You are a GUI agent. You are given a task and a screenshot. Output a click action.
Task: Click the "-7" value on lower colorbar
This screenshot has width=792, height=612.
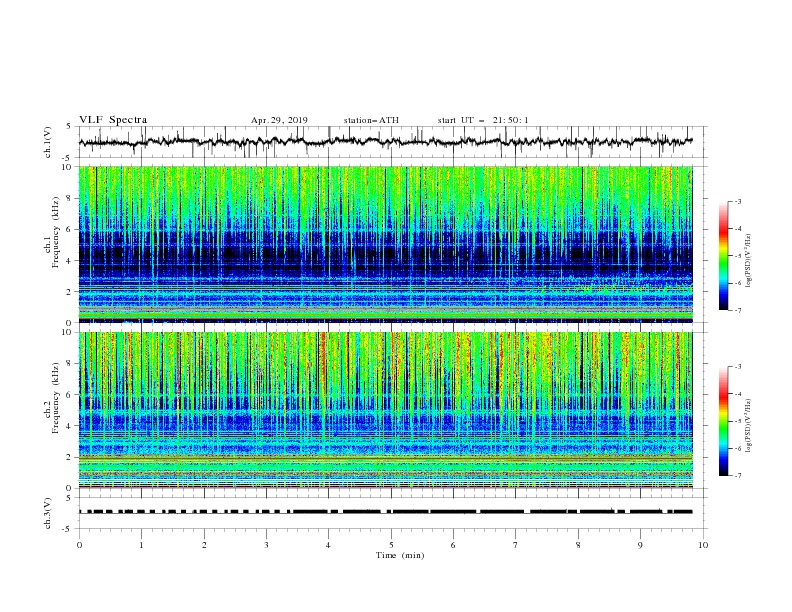737,476
